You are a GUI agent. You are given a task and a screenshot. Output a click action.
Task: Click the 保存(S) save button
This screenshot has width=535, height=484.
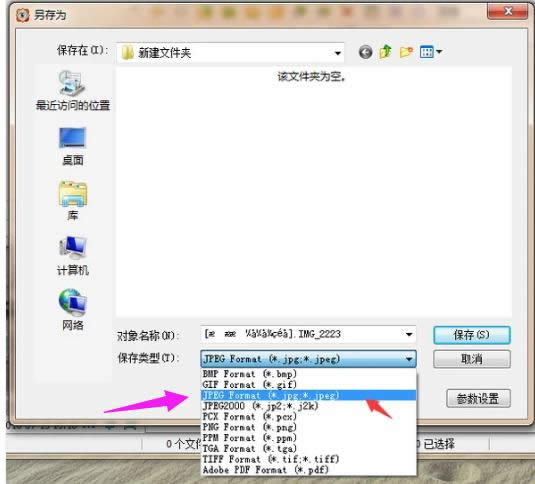point(472,335)
